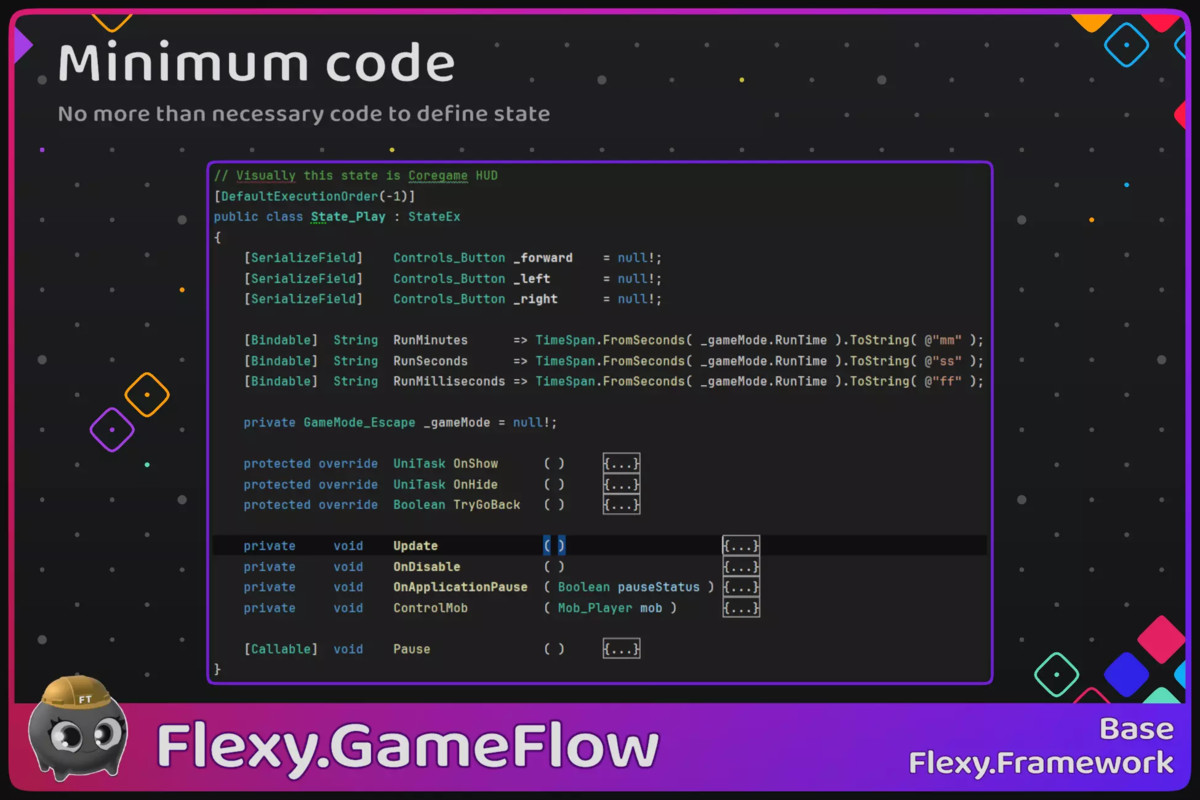This screenshot has width=1200, height=800.
Task: Expand the ControlMob folded code block
Action: point(741,608)
